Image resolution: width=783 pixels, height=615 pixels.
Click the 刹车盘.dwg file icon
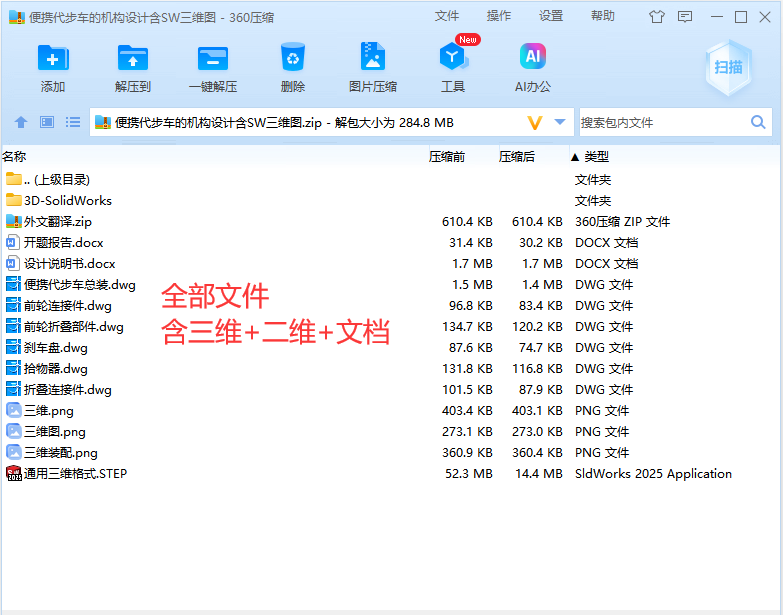[x=13, y=347]
